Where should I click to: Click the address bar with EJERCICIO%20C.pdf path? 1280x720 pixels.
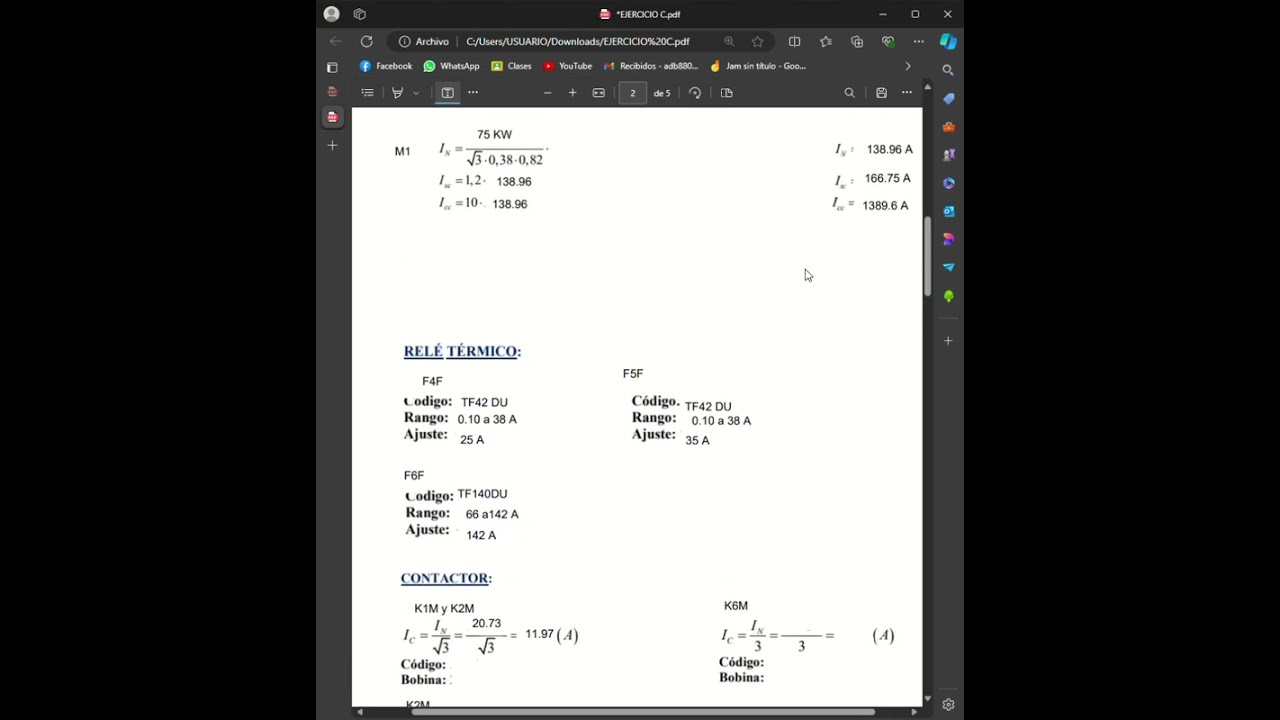coord(578,41)
